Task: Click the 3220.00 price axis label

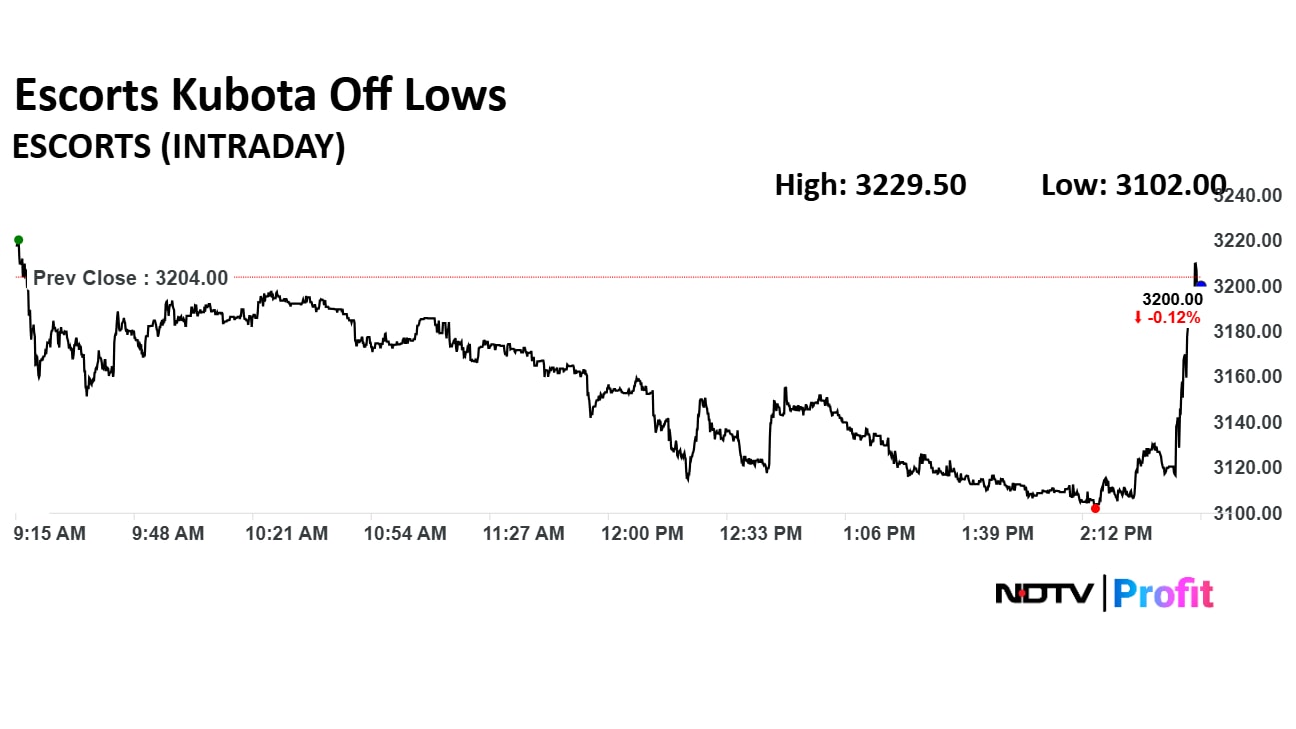Action: (x=1248, y=241)
